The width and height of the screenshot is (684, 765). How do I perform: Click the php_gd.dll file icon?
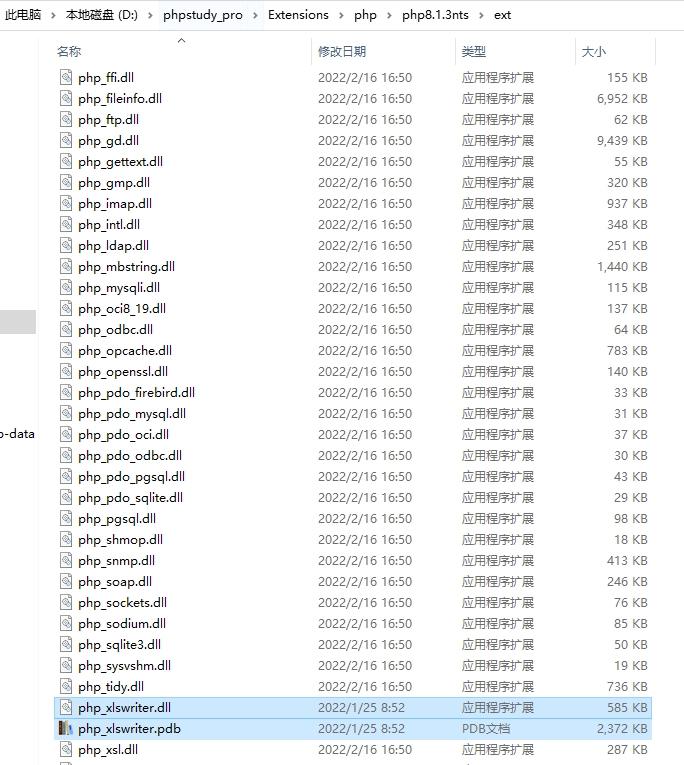tap(66, 140)
